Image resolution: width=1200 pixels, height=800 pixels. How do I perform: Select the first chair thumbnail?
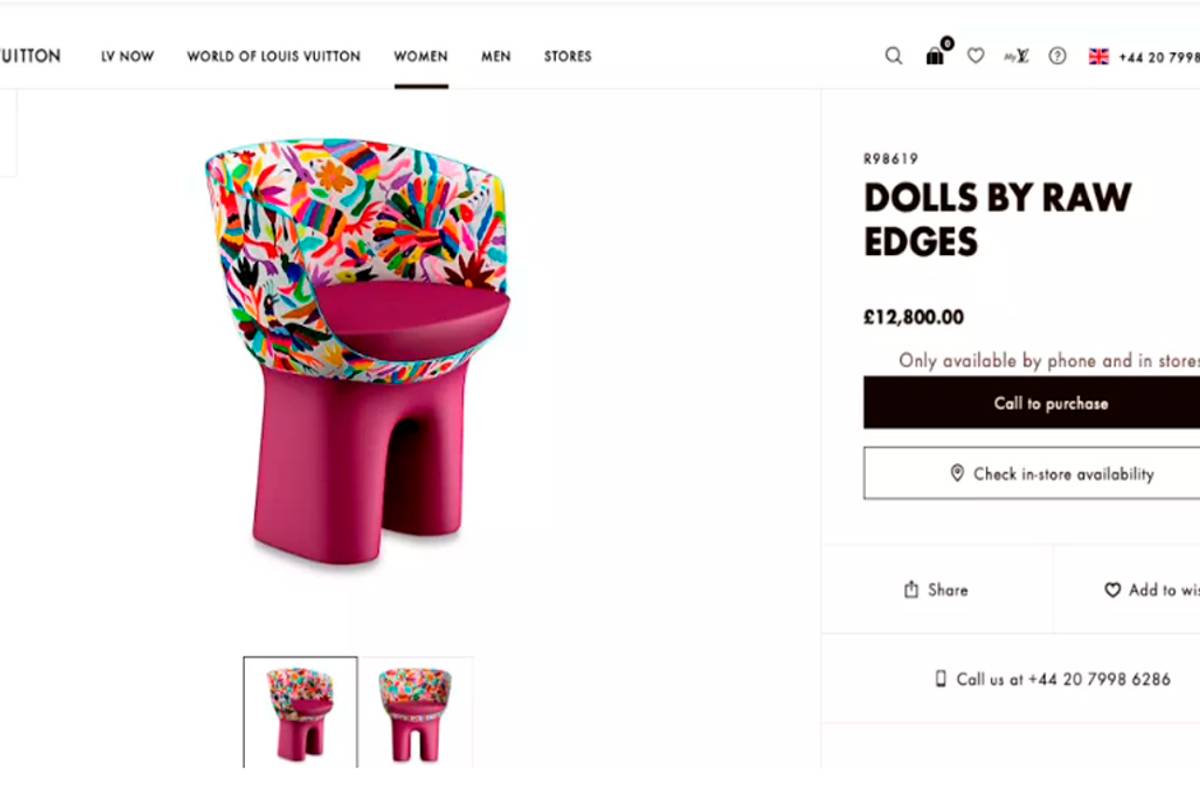300,711
